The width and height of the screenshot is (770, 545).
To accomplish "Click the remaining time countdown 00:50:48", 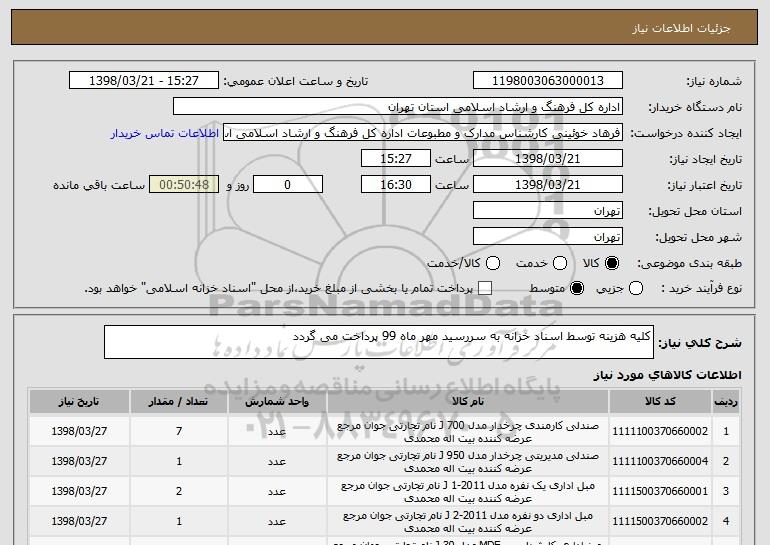I will pos(184,185).
